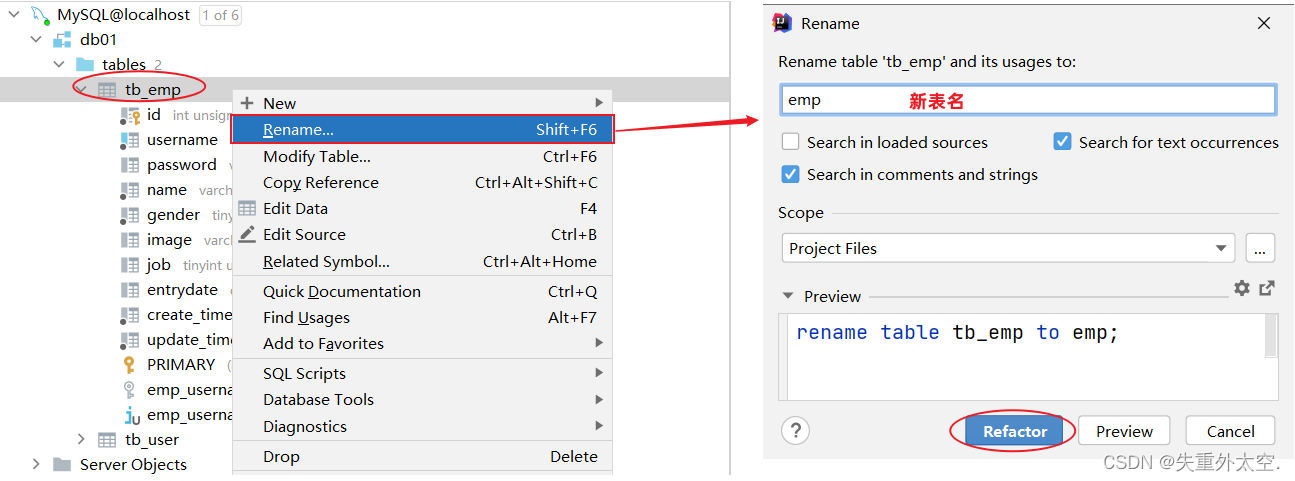Expand the tb_user table node
Viewport: 1295px width, 481px height.
tap(82, 440)
